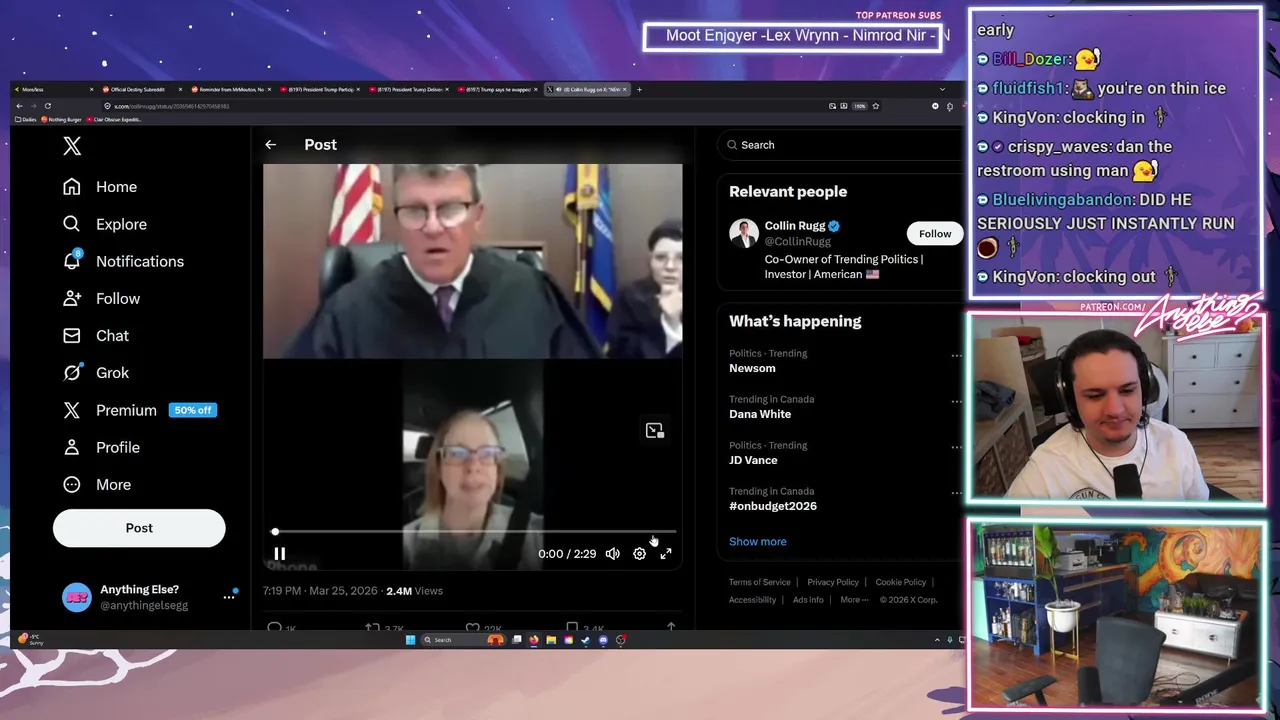This screenshot has width=1280, height=720.
Task: Expand the footer More menu
Action: (x=853, y=600)
